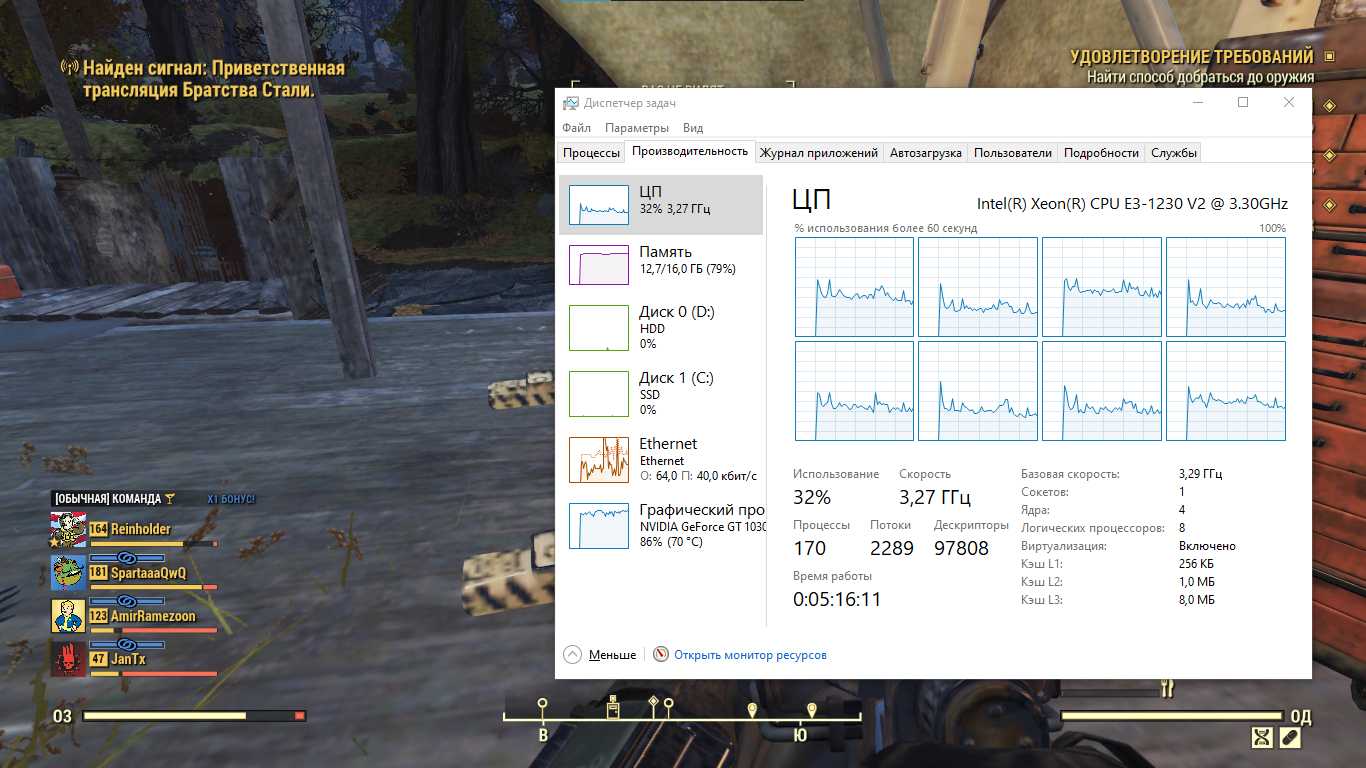Go to the Автозагрузка tab
Image resolution: width=1366 pixels, height=768 pixels.
click(x=926, y=153)
